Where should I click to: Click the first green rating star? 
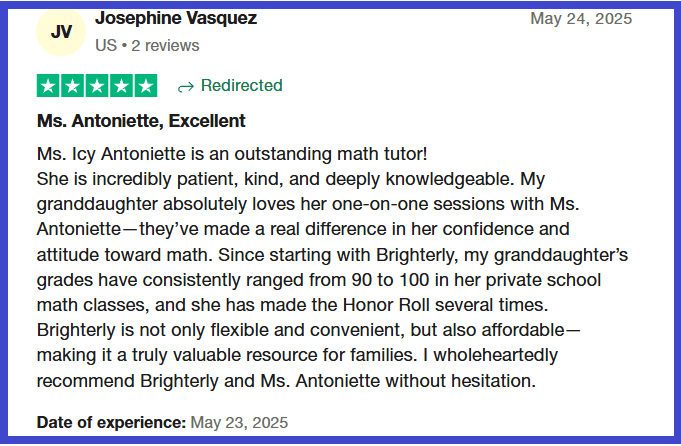point(49,86)
